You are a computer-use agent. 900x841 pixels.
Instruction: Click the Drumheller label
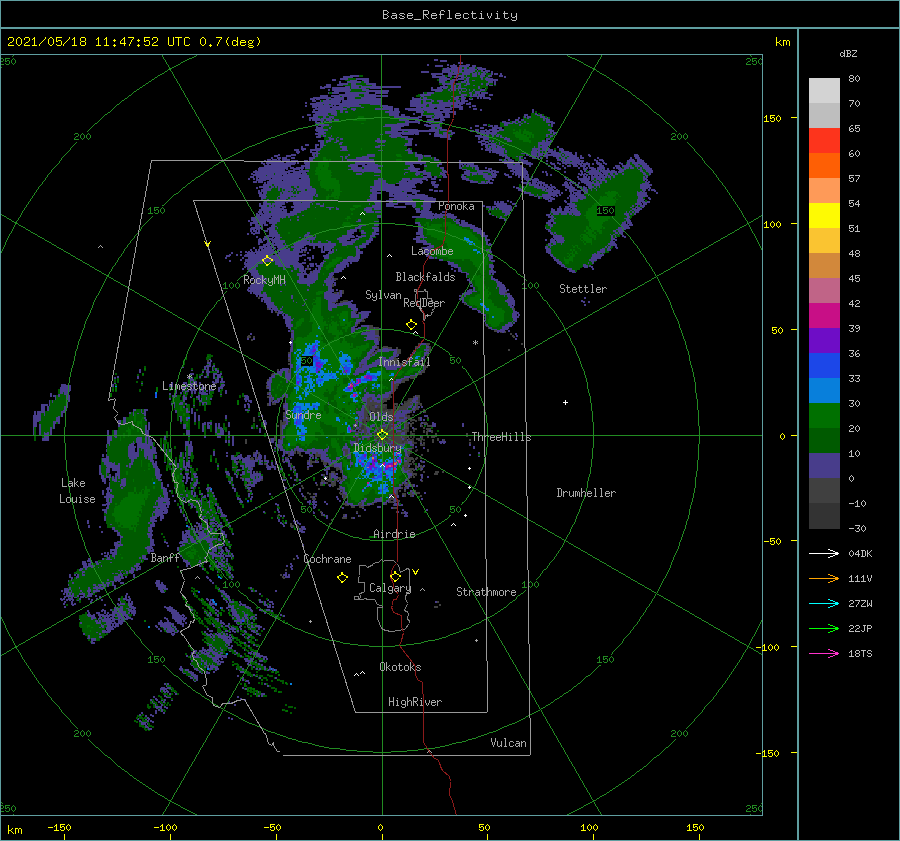pos(586,493)
